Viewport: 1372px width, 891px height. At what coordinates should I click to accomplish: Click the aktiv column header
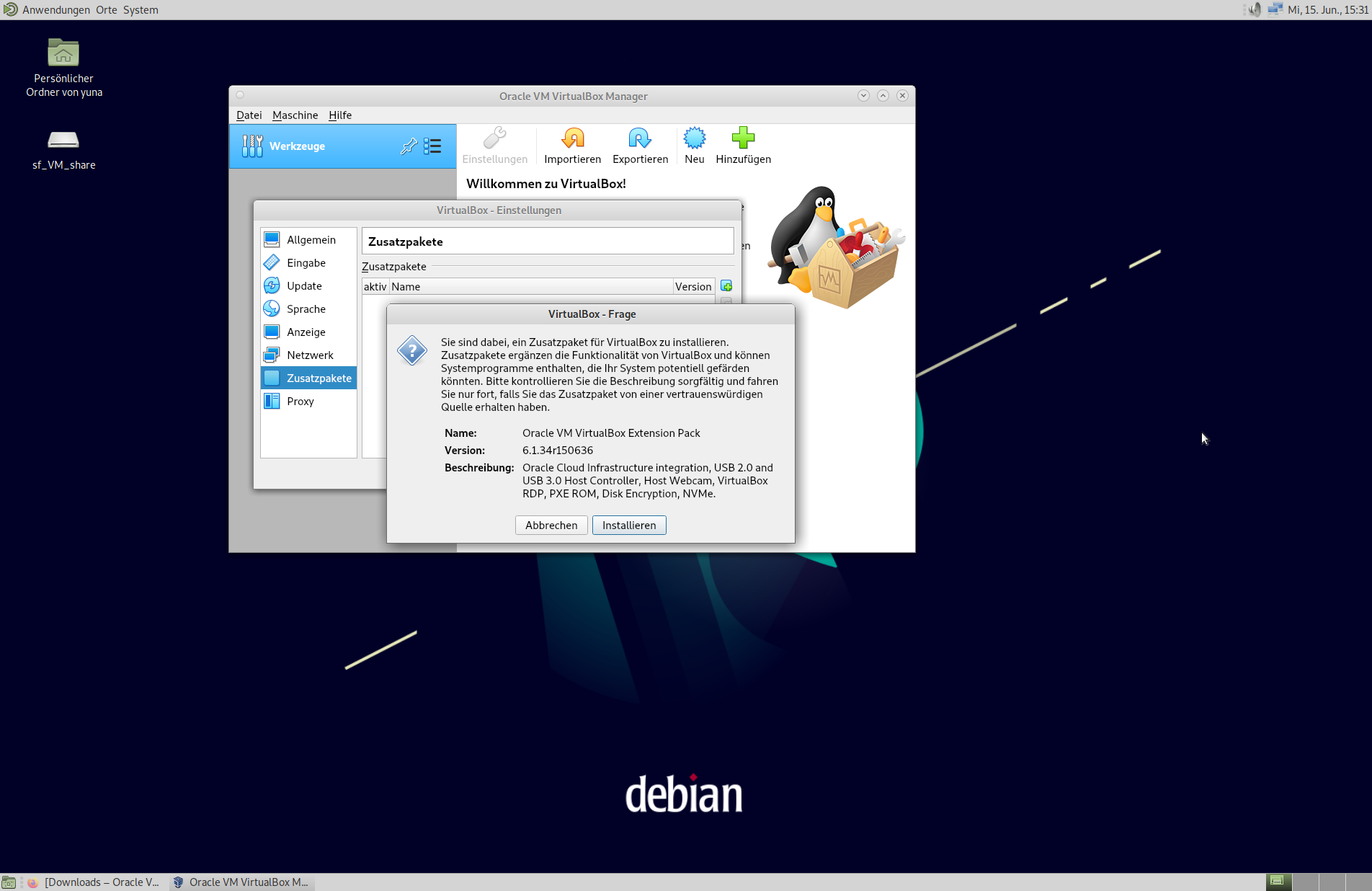pos(375,287)
